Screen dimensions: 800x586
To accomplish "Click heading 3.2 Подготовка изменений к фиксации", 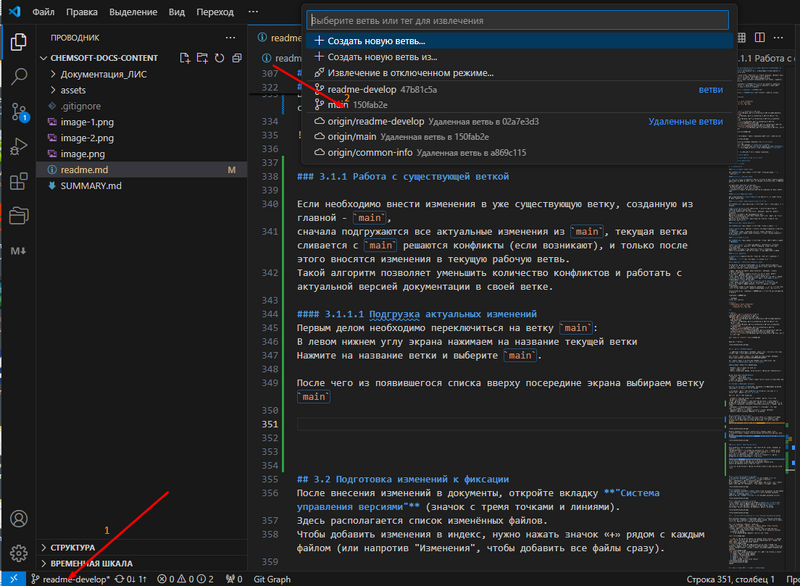I will tap(403, 479).
